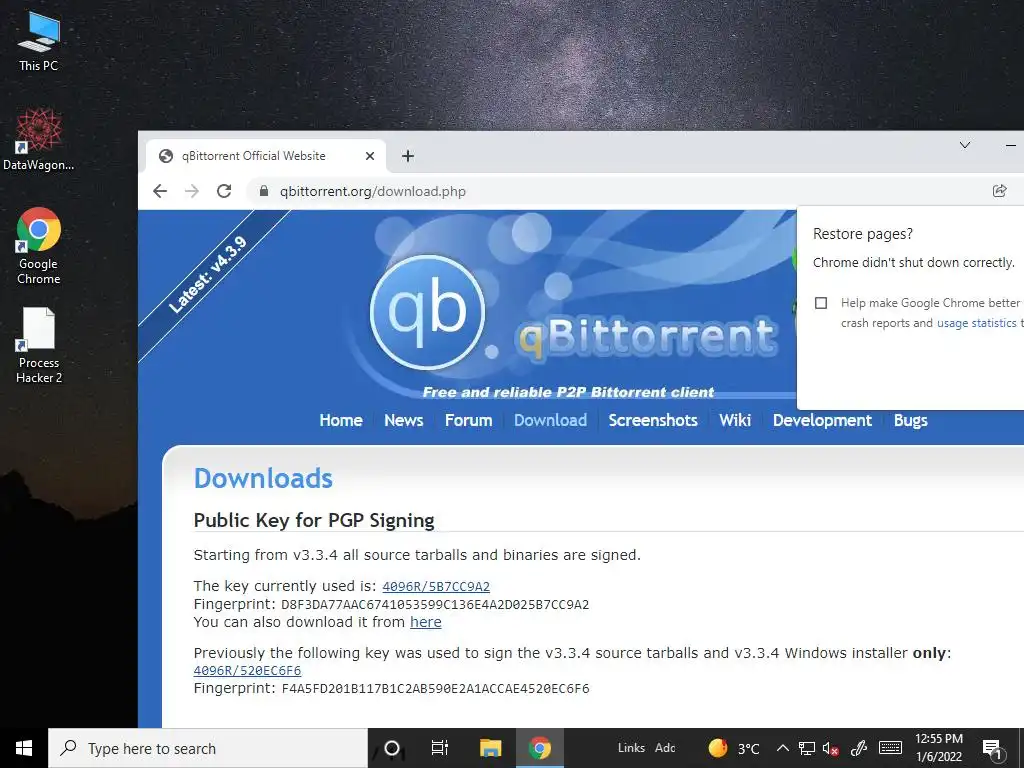This screenshot has width=1024, height=768.
Task: Open the touch keyboard tray icon
Action: (x=890, y=748)
